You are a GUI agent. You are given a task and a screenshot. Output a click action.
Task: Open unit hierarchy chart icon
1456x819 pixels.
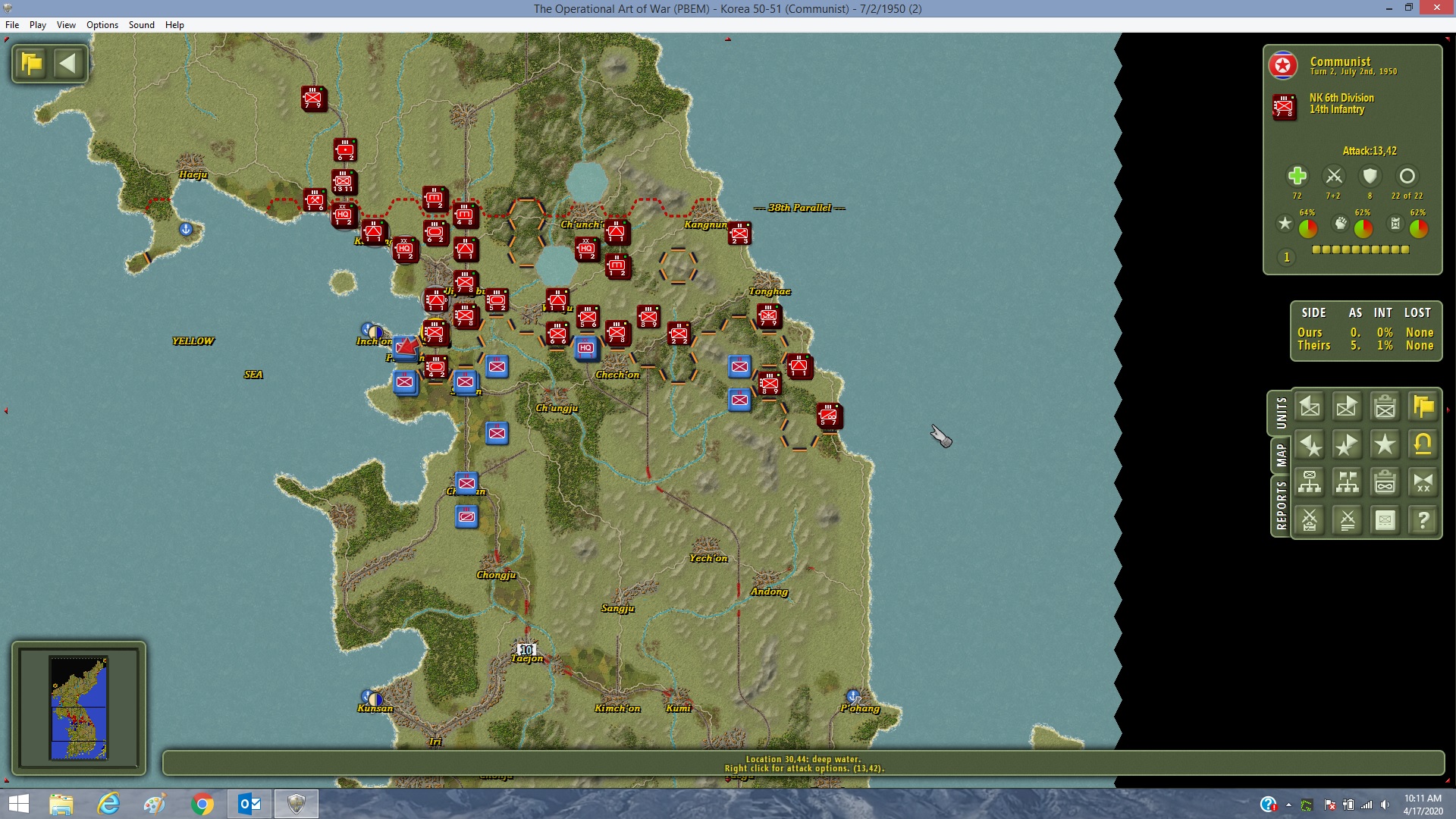point(1310,483)
